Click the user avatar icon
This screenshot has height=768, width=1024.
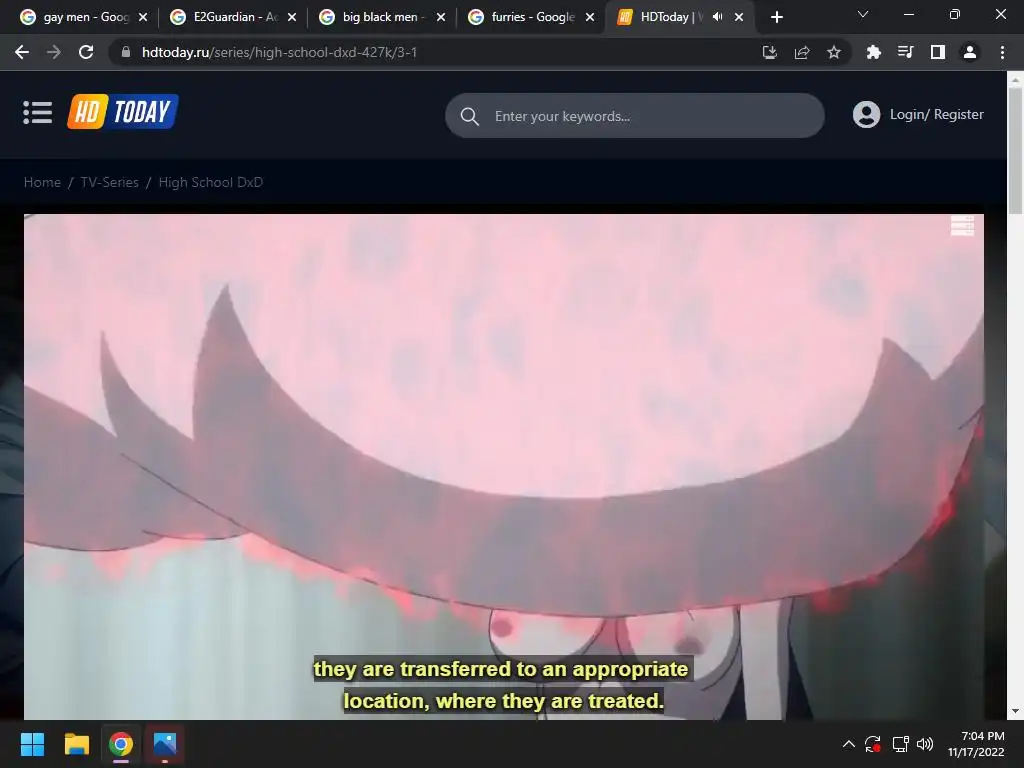866,114
